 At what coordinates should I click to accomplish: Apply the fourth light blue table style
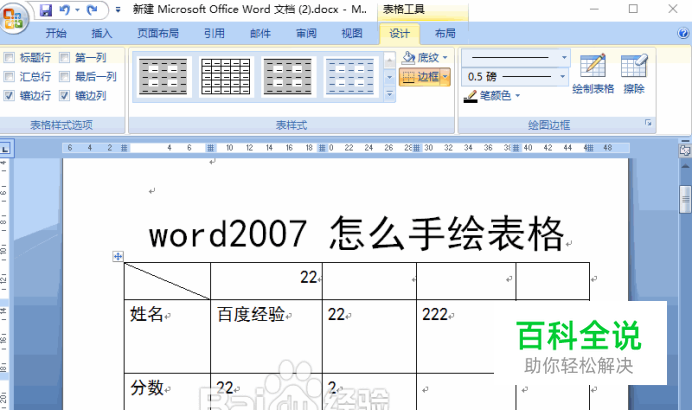click(350, 77)
